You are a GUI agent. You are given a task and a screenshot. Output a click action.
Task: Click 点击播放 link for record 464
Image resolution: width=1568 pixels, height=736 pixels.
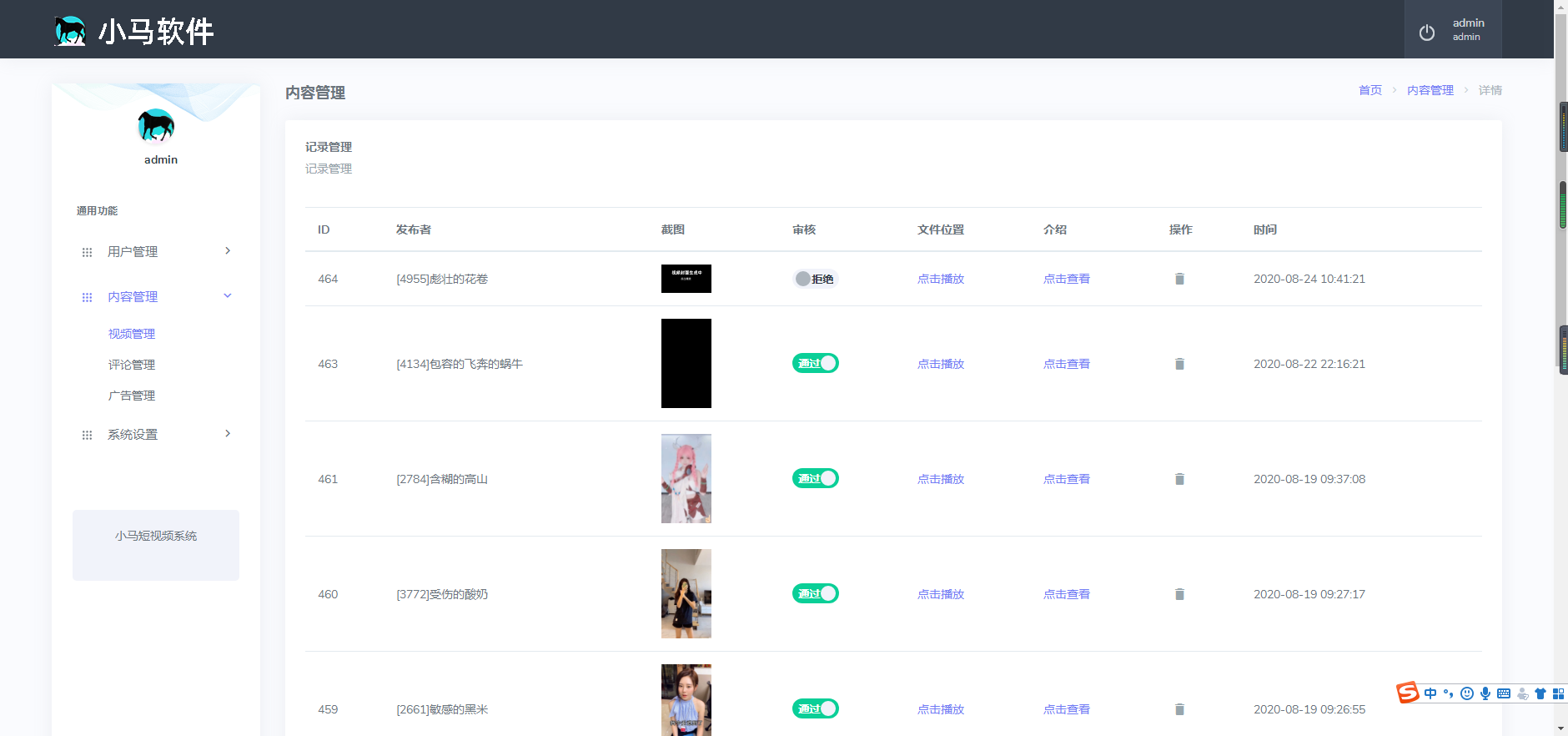[x=940, y=279]
